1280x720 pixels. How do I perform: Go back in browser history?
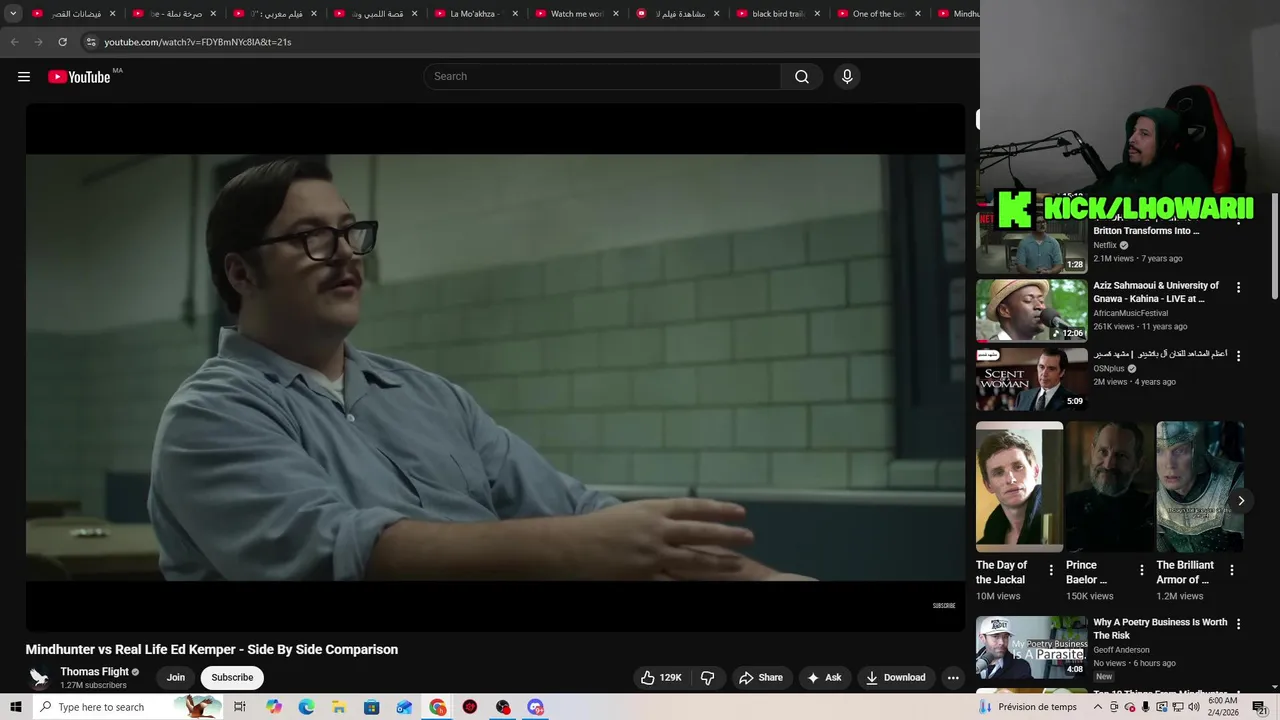pos(14,42)
